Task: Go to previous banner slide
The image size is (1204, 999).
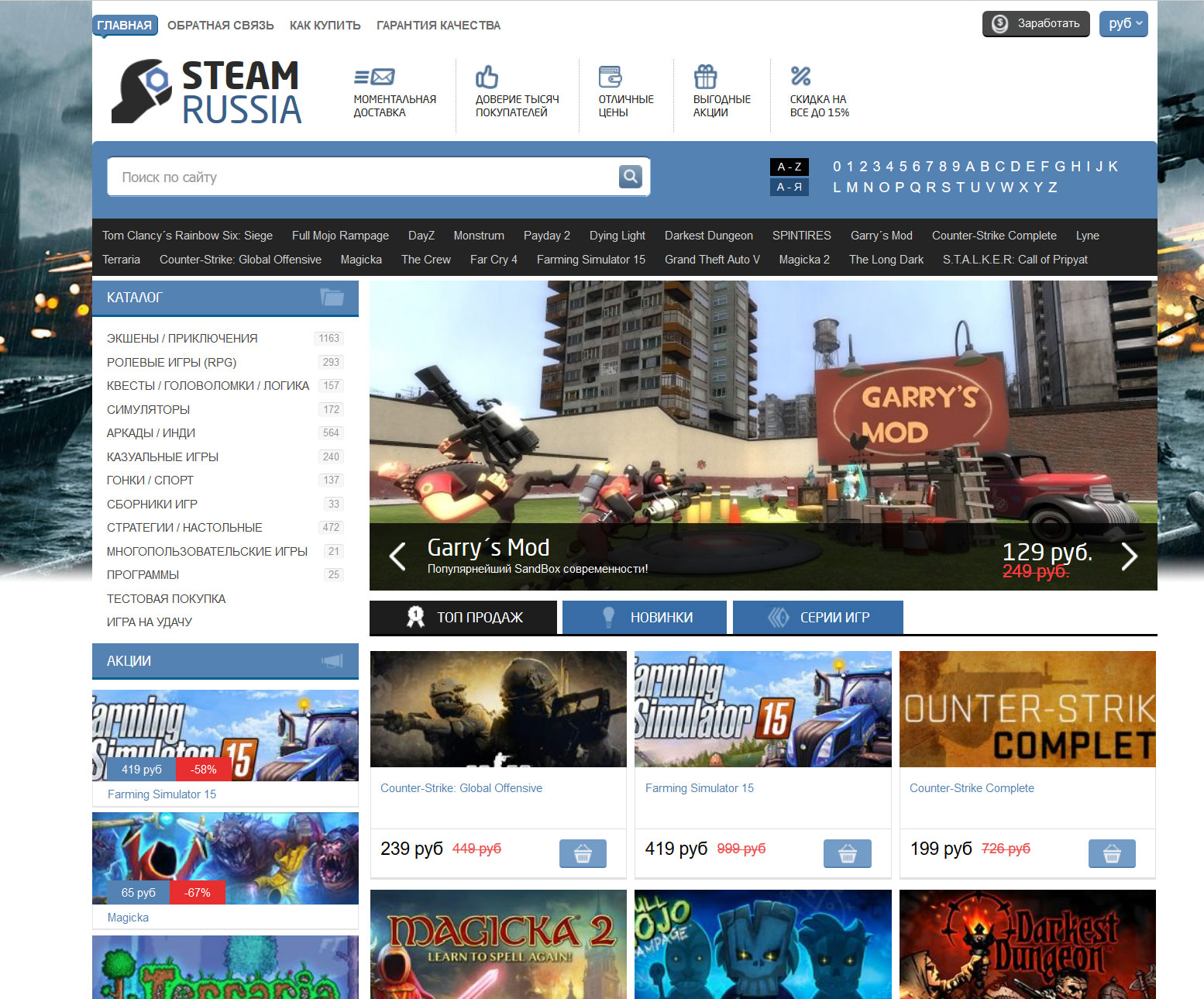Action: click(x=397, y=556)
